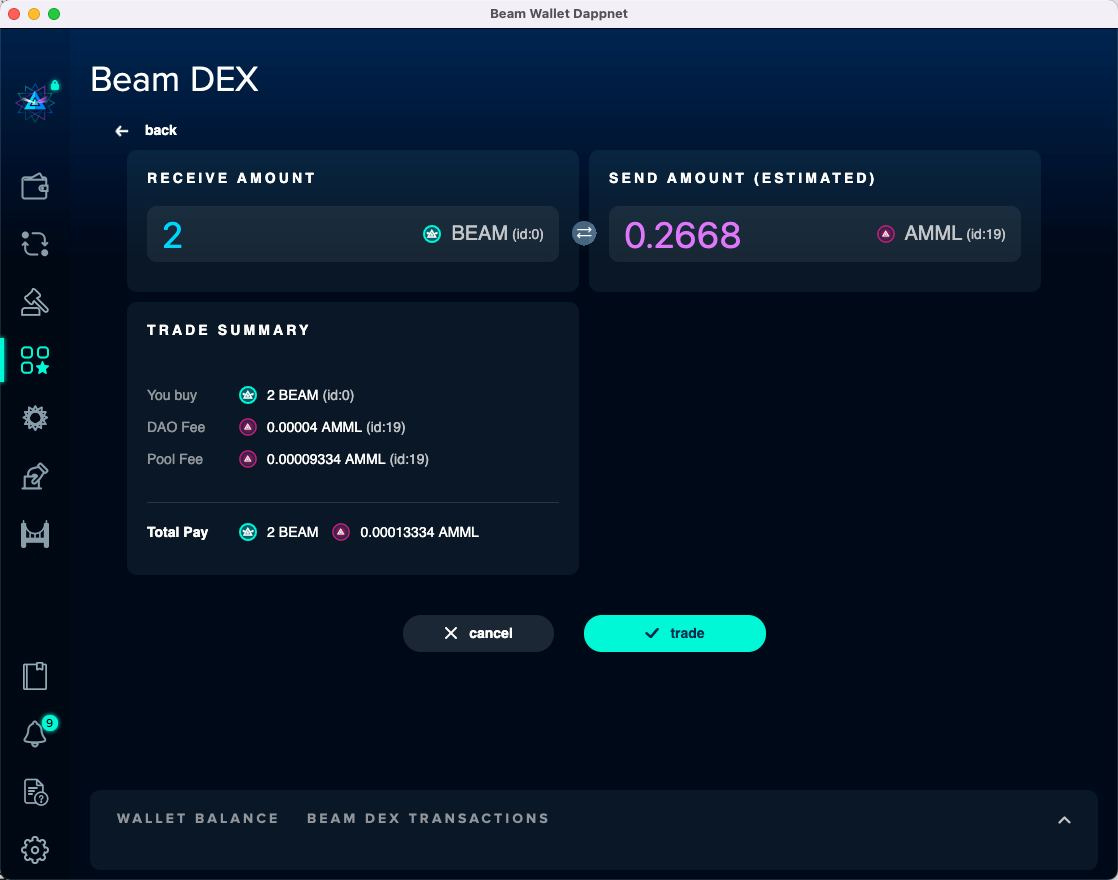Expand the bottom wallet balance panel
This screenshot has height=880, width=1118.
(x=1064, y=820)
